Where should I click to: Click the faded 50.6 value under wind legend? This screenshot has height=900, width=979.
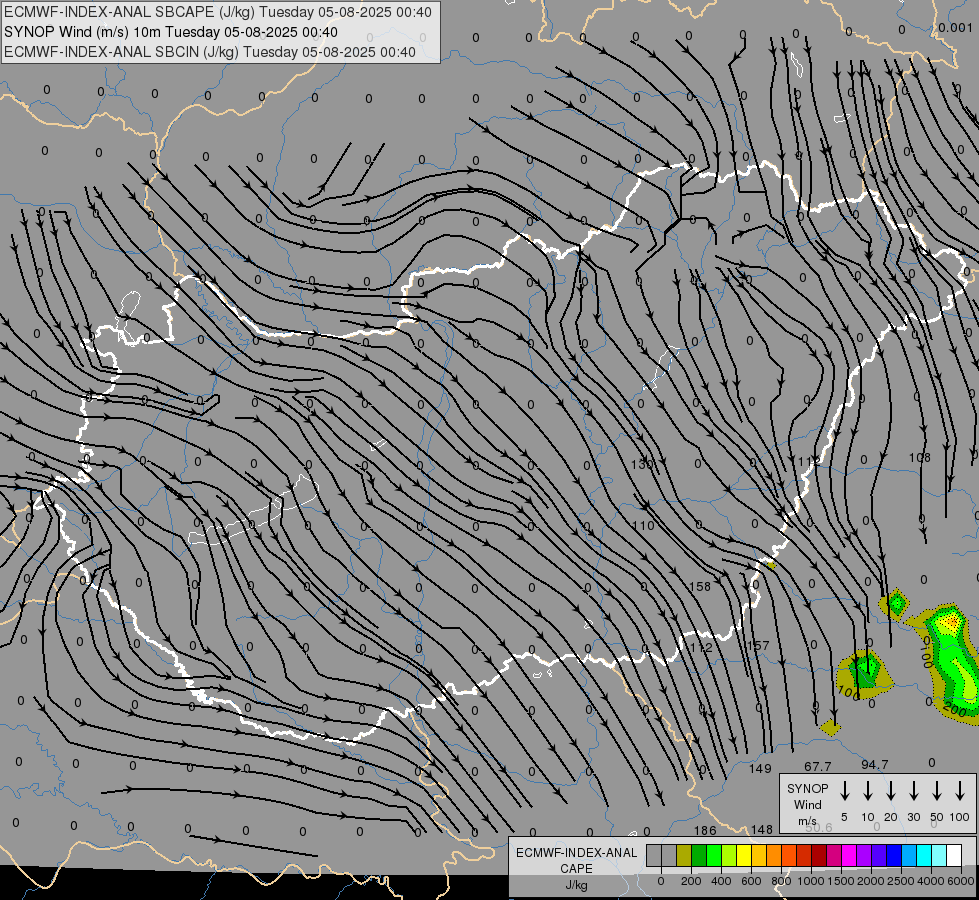coord(819,828)
